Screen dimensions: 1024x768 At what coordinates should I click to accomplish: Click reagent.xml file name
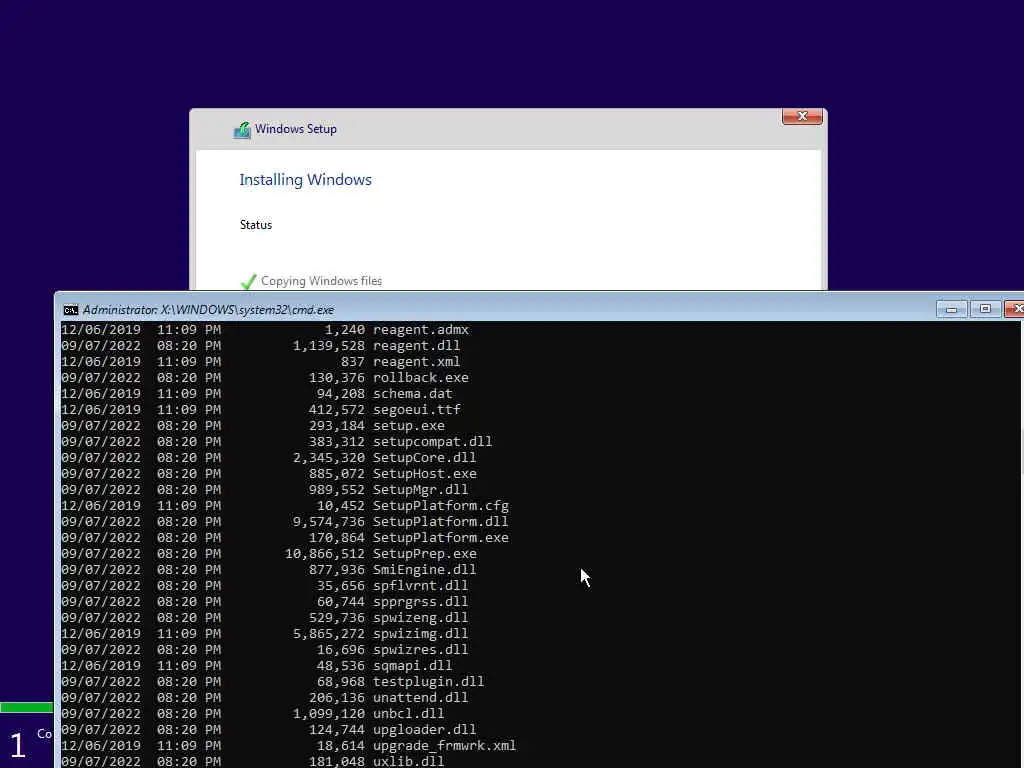417,361
